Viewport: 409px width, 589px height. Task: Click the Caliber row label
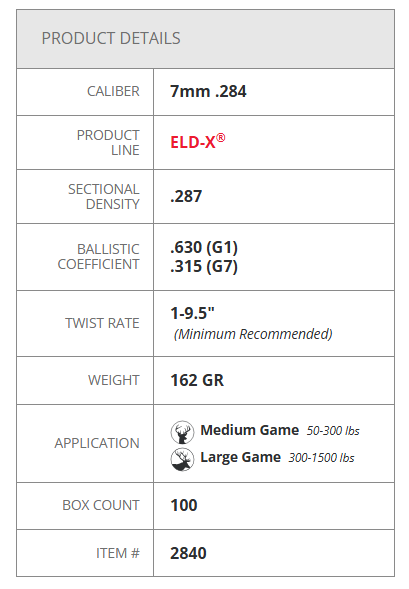113,91
